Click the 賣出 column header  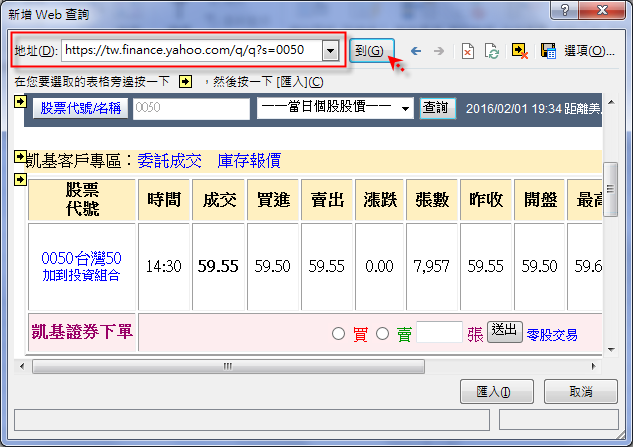pyautogui.click(x=327, y=200)
